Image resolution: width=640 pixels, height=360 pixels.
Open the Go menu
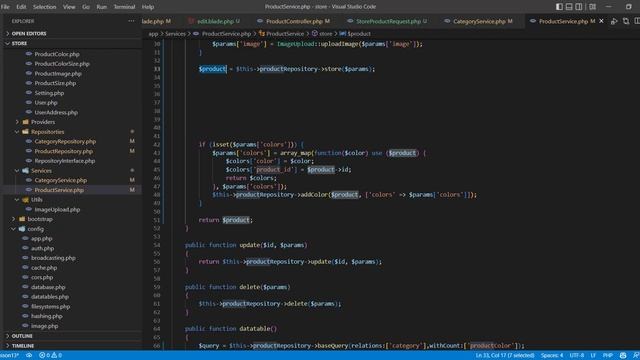point(86,7)
